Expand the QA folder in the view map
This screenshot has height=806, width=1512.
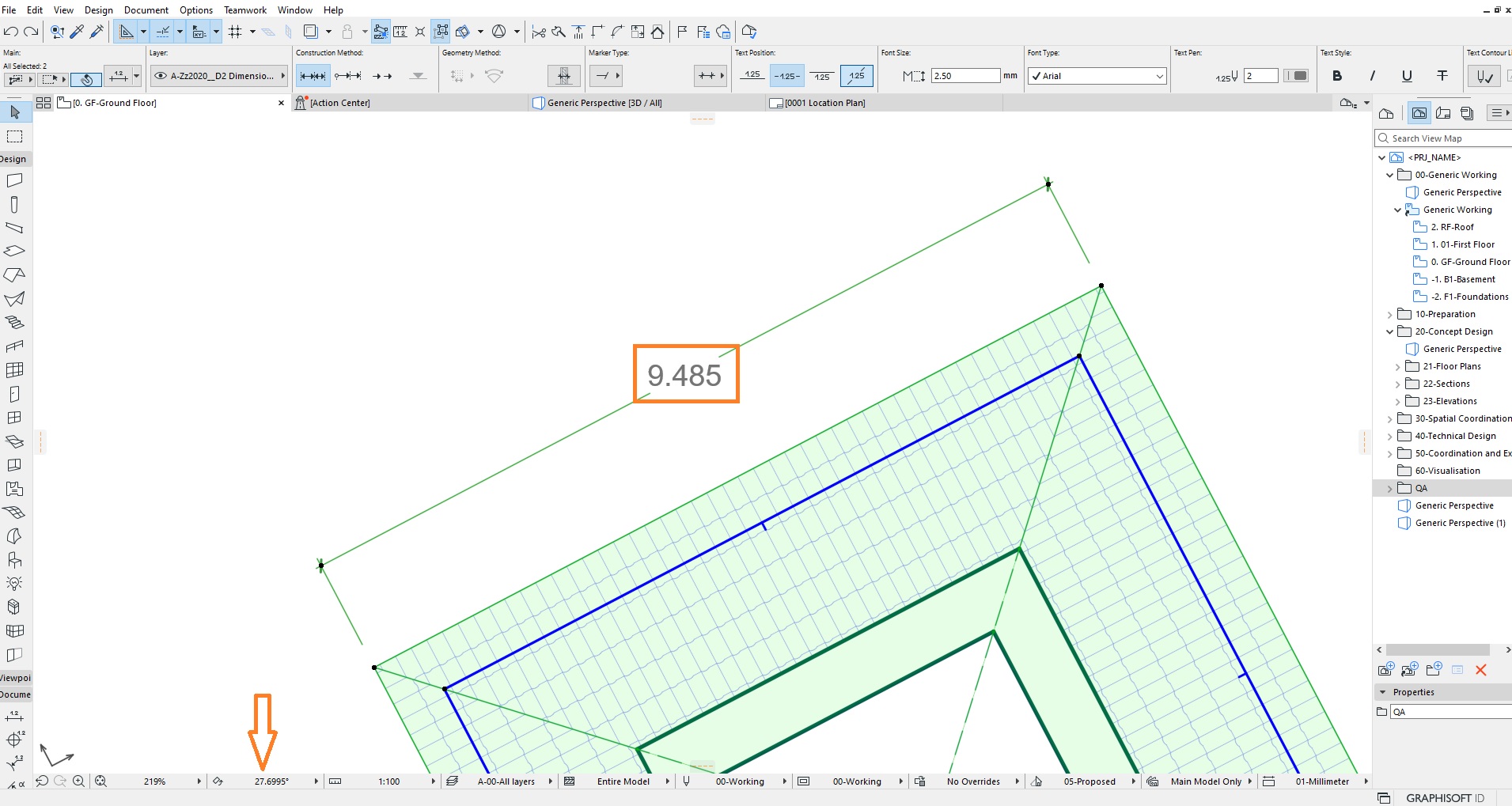(x=1390, y=489)
